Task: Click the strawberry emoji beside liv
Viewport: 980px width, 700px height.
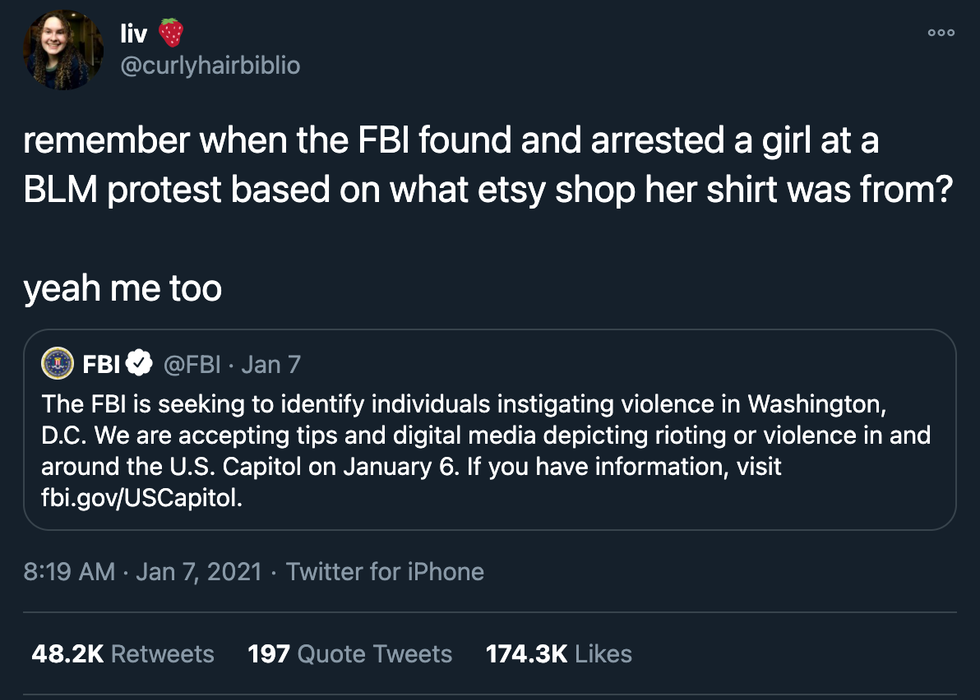Action: point(172,34)
